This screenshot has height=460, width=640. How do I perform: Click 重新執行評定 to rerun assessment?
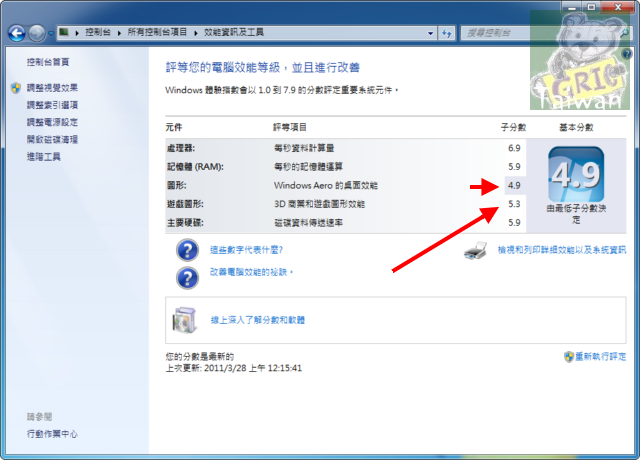point(600,357)
